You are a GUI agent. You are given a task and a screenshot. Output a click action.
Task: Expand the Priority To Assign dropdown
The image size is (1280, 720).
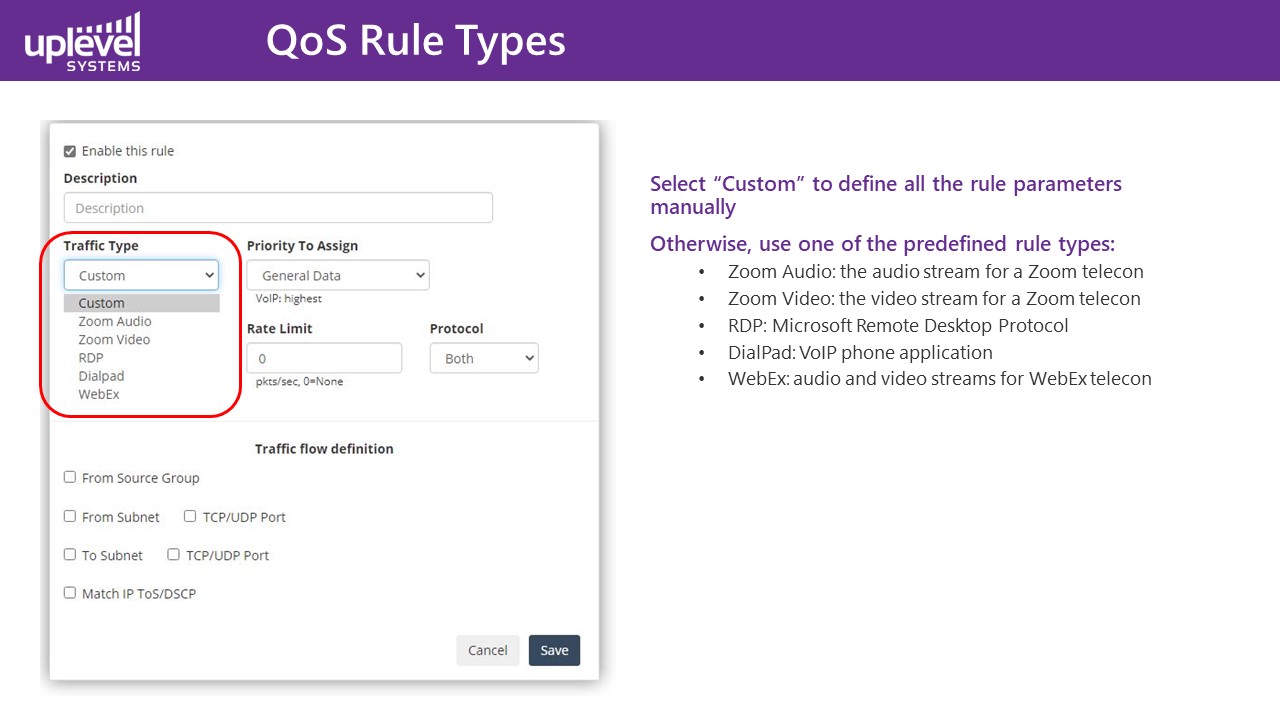[x=338, y=275]
